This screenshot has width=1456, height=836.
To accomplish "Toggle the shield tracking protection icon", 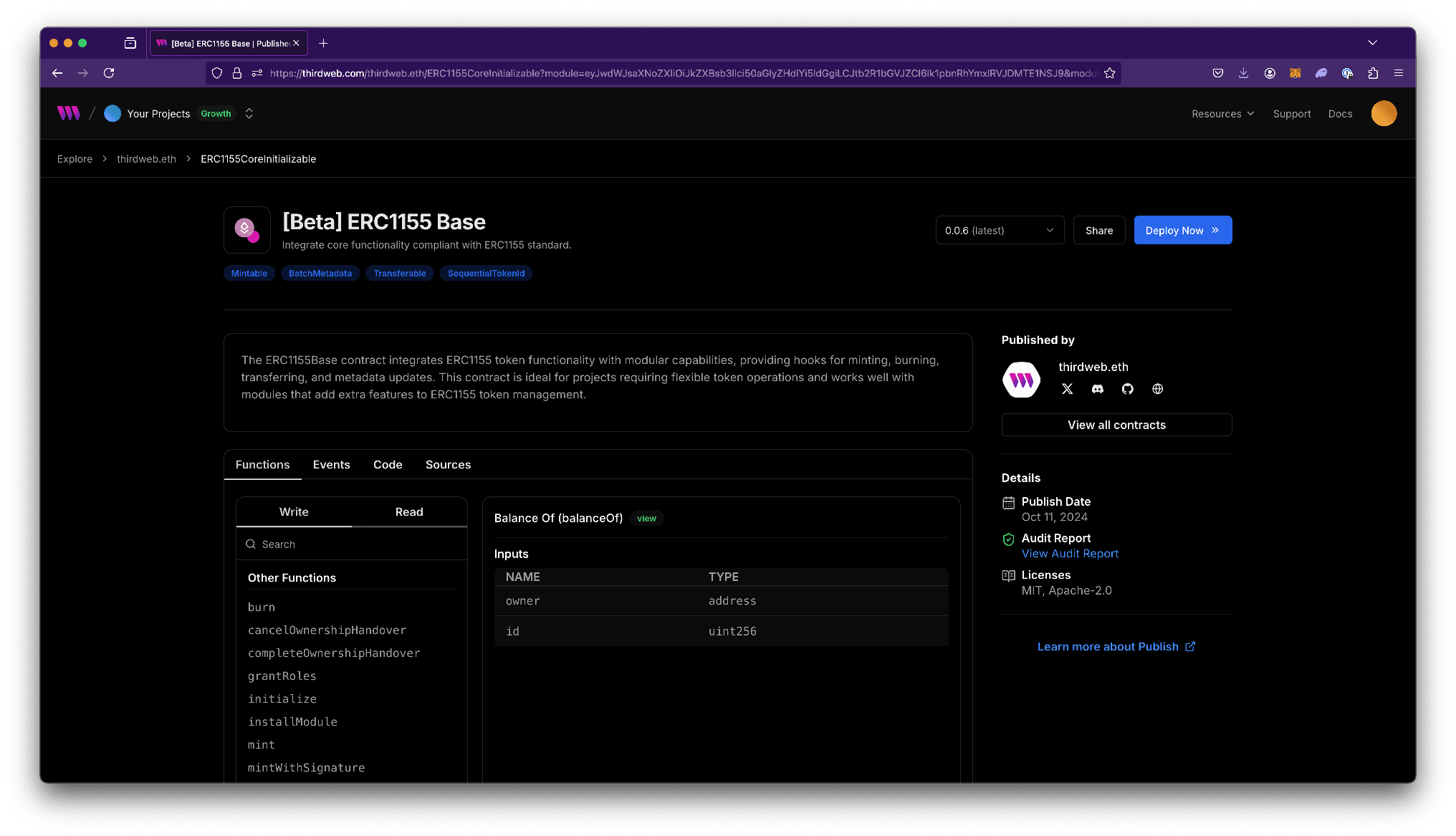I will [216, 72].
